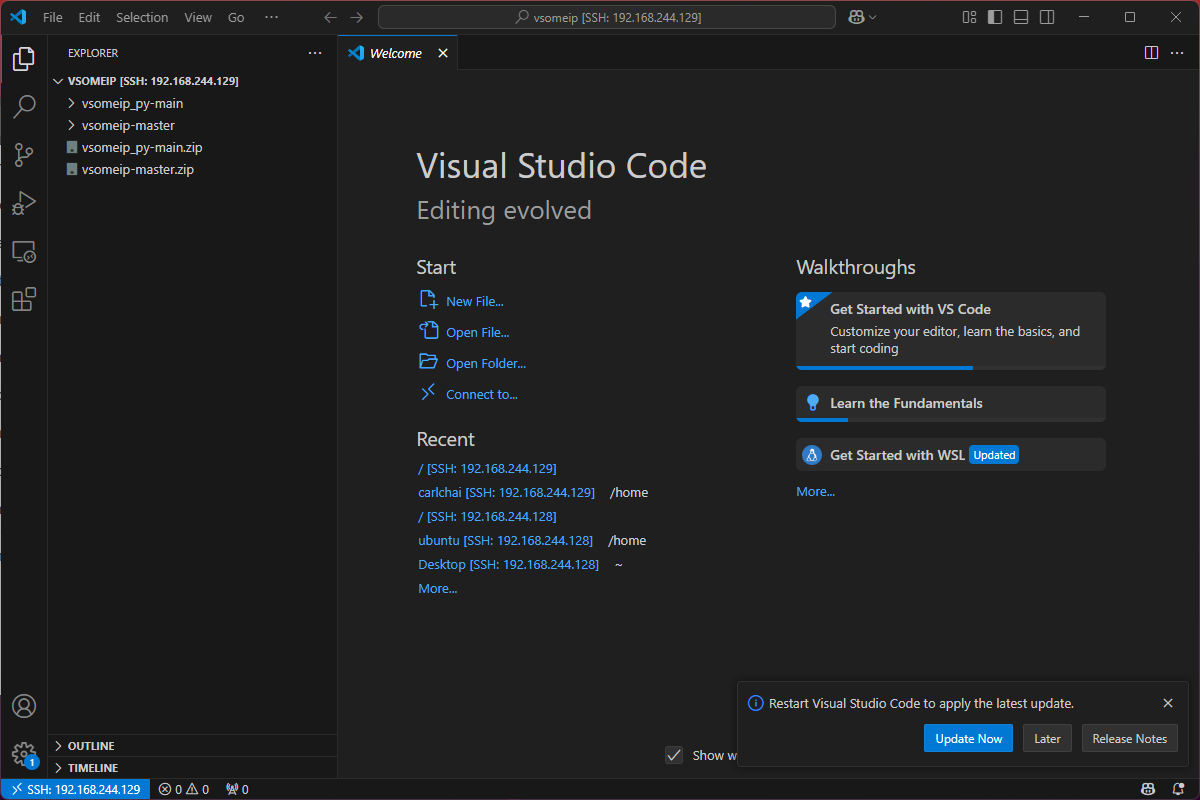Open the Manage gear icon
The height and width of the screenshot is (800, 1200).
[x=24, y=753]
